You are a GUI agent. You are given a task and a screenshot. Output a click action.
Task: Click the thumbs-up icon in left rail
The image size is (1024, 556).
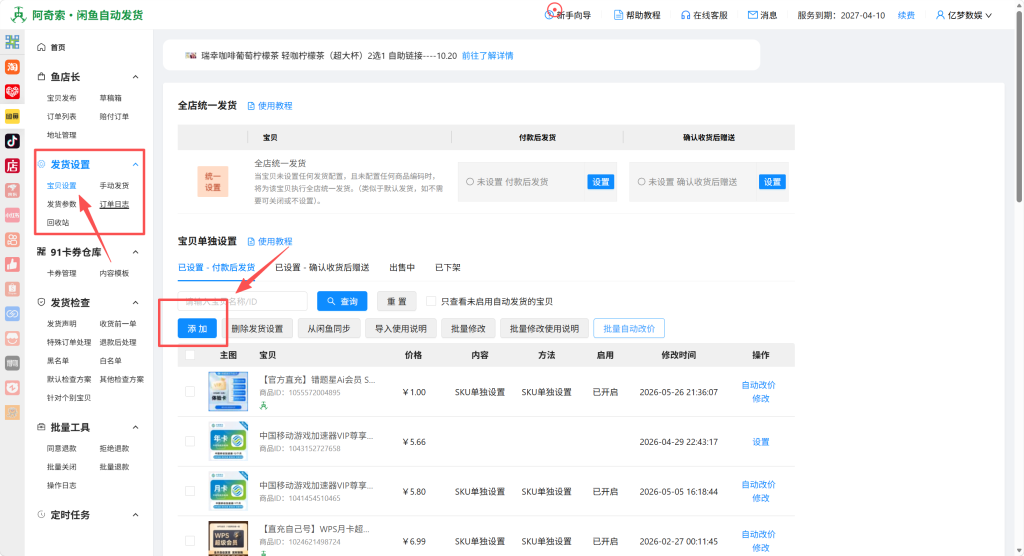12,264
